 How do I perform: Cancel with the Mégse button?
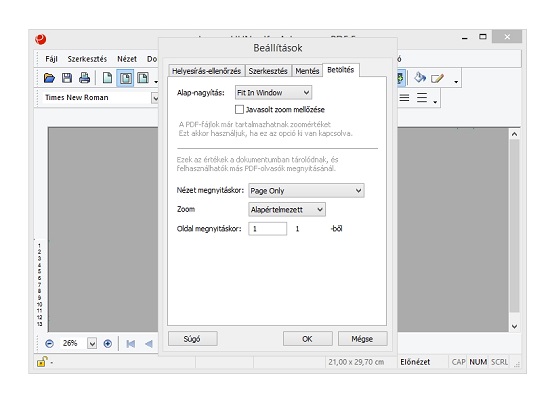tap(362, 339)
